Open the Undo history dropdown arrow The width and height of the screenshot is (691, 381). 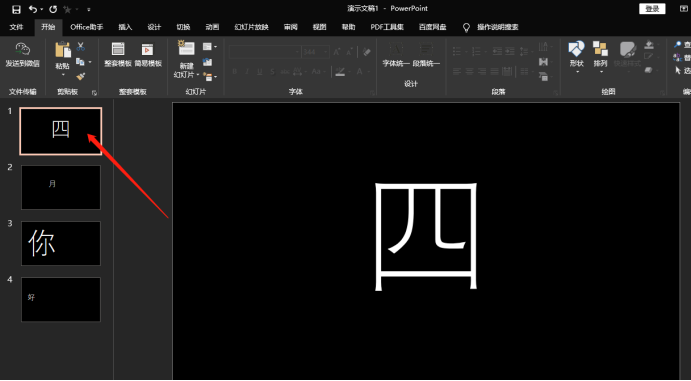[41, 9]
